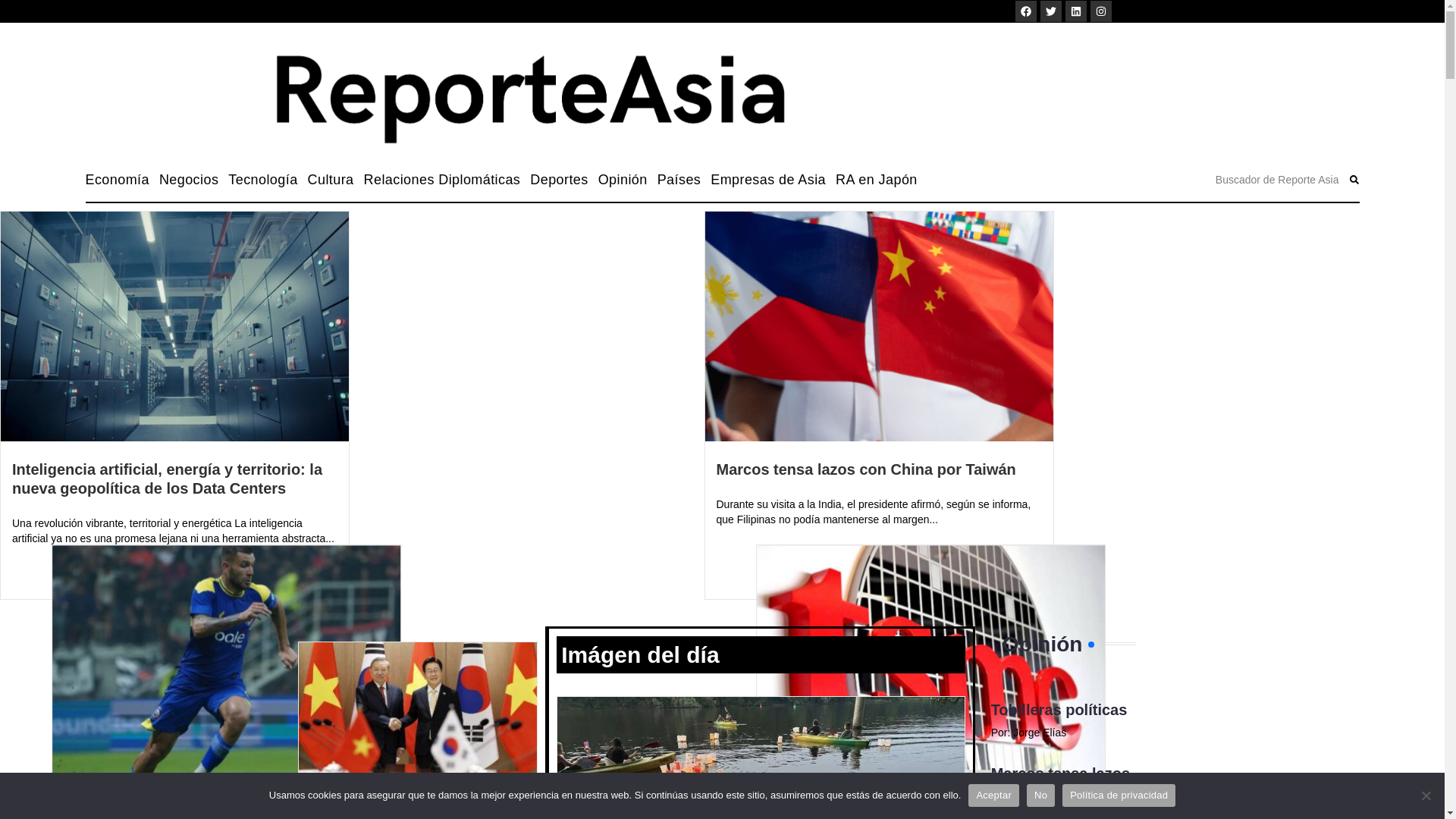
Task: Focus the Buscador de Reporte Asia field
Action: [x=1277, y=180]
